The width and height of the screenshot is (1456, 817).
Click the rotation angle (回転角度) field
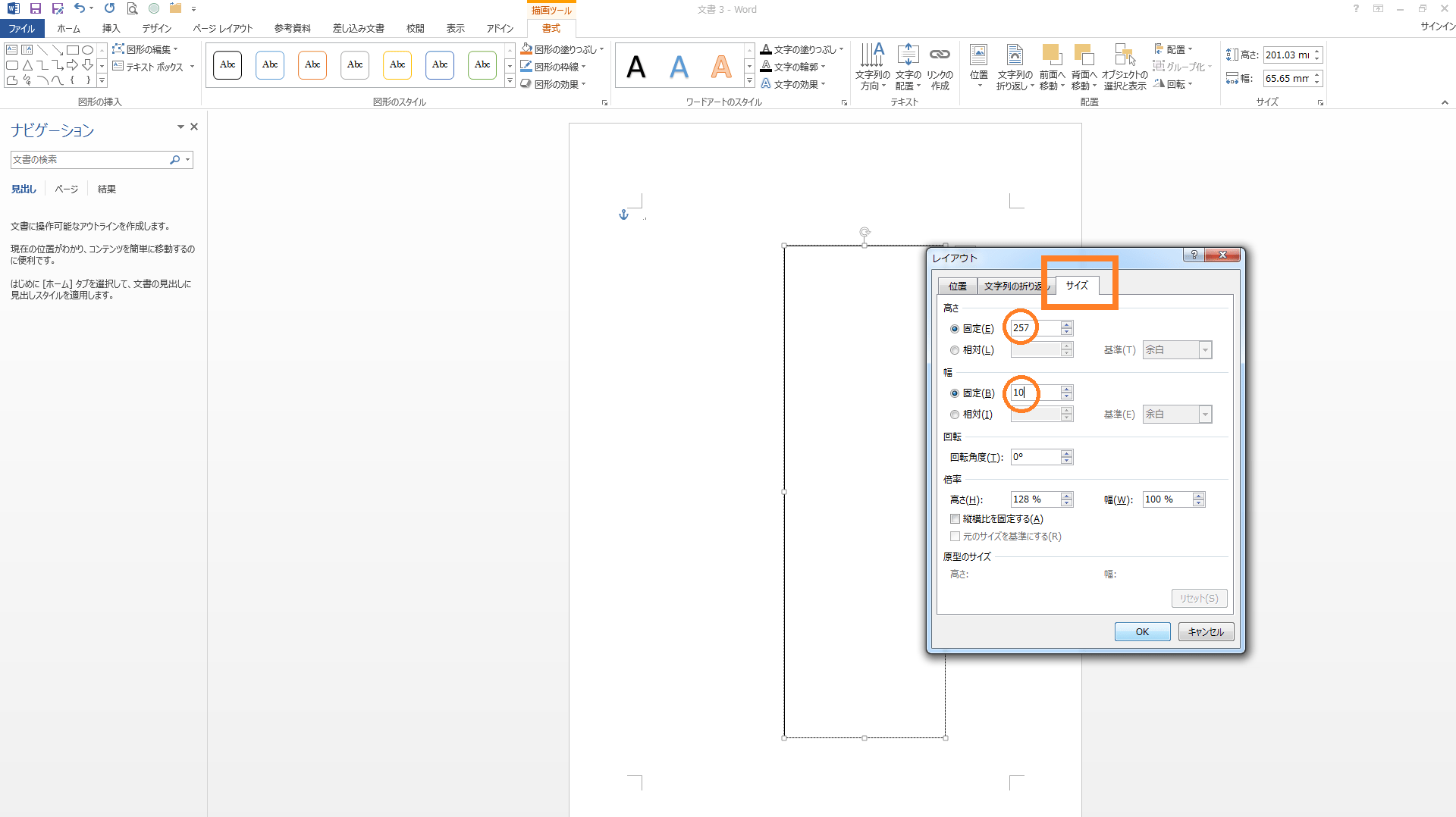point(1036,457)
